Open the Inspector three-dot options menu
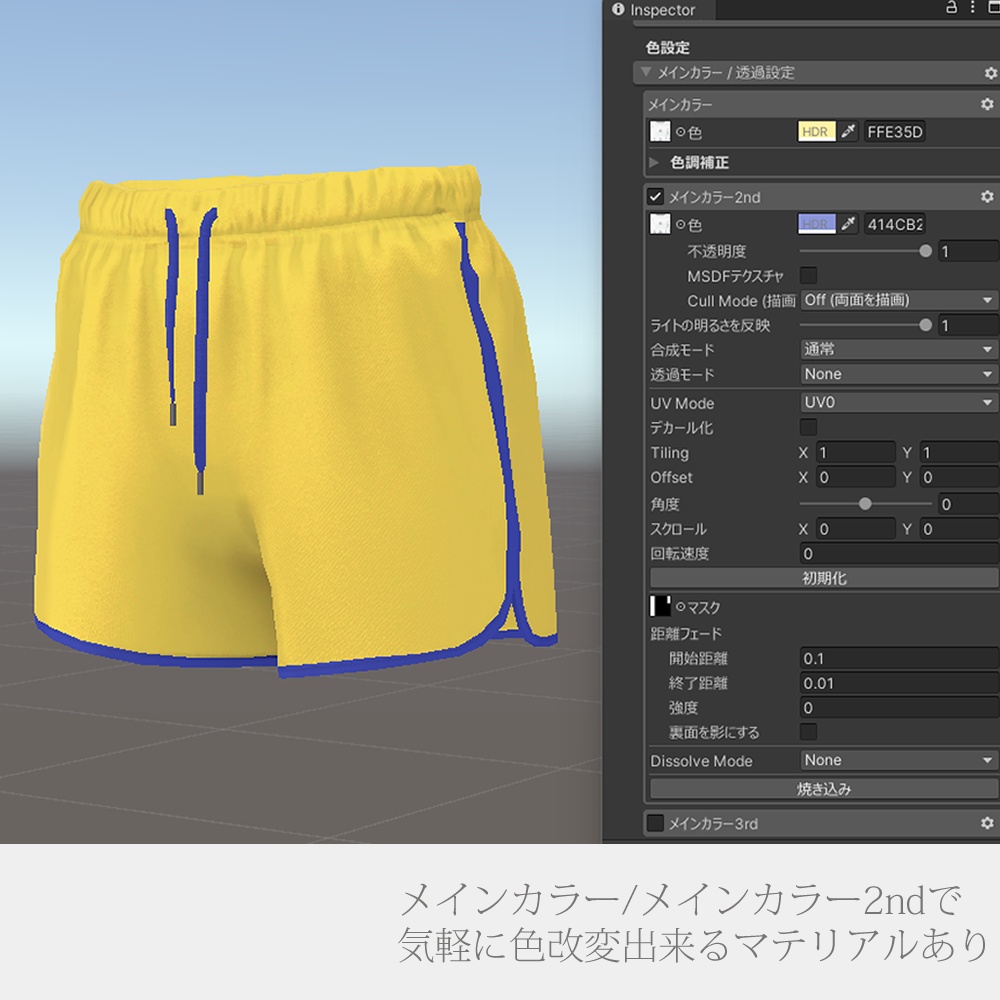 point(973,8)
